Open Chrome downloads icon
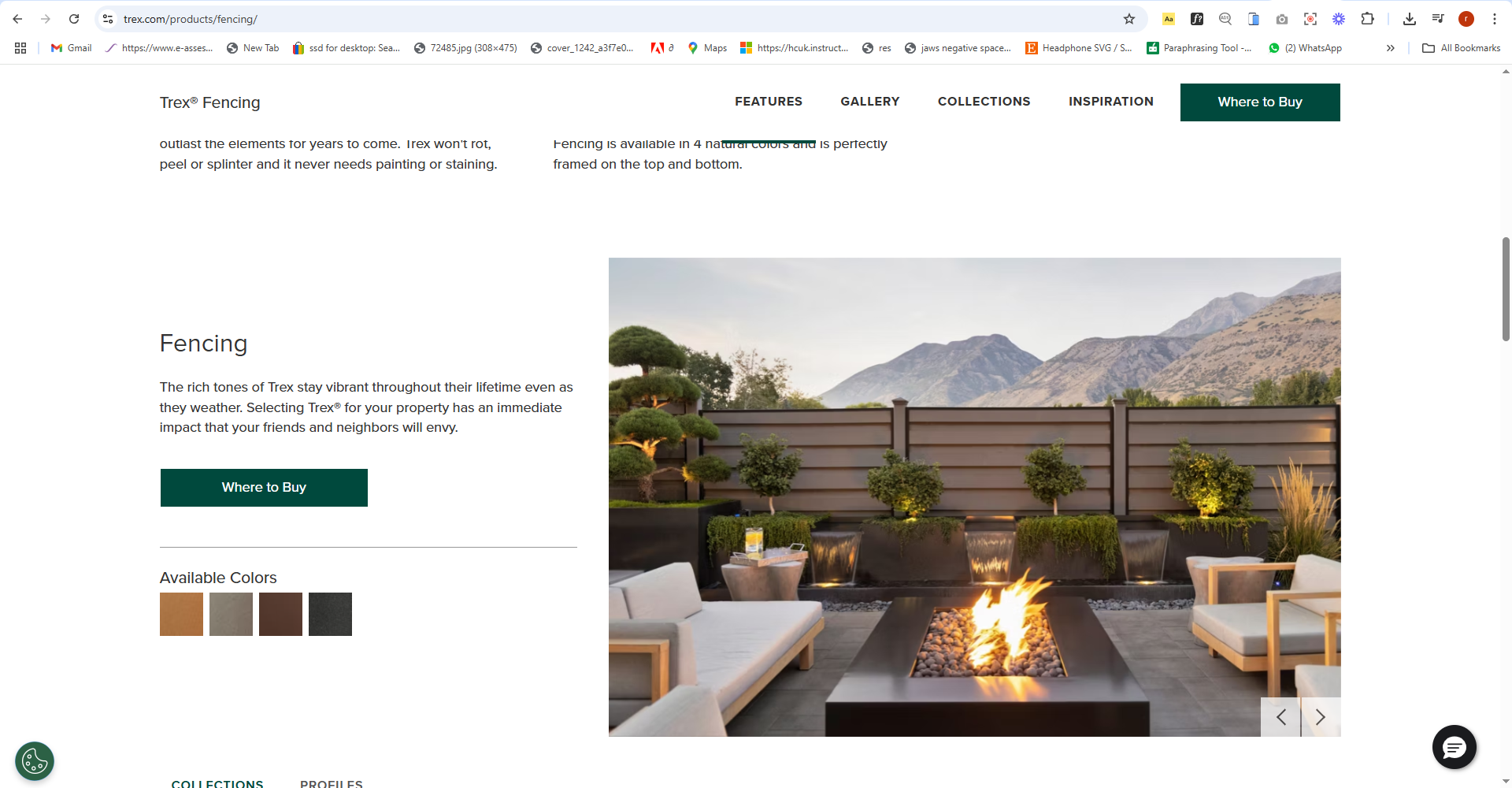 (x=1410, y=19)
